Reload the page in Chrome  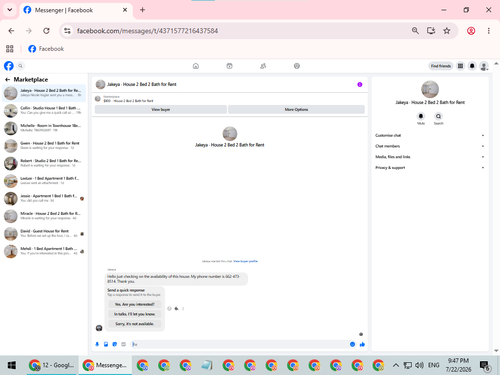point(46,31)
